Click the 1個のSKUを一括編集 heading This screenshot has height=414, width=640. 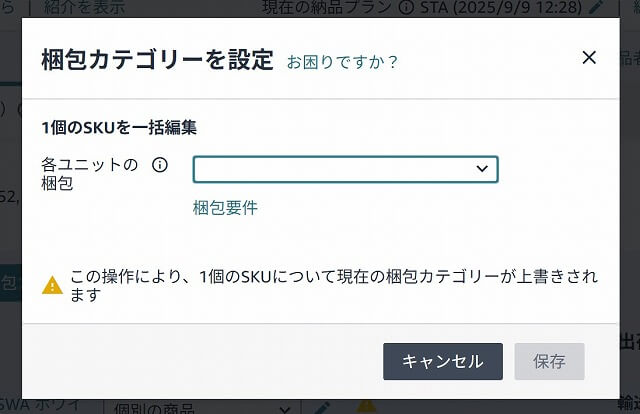(119, 128)
